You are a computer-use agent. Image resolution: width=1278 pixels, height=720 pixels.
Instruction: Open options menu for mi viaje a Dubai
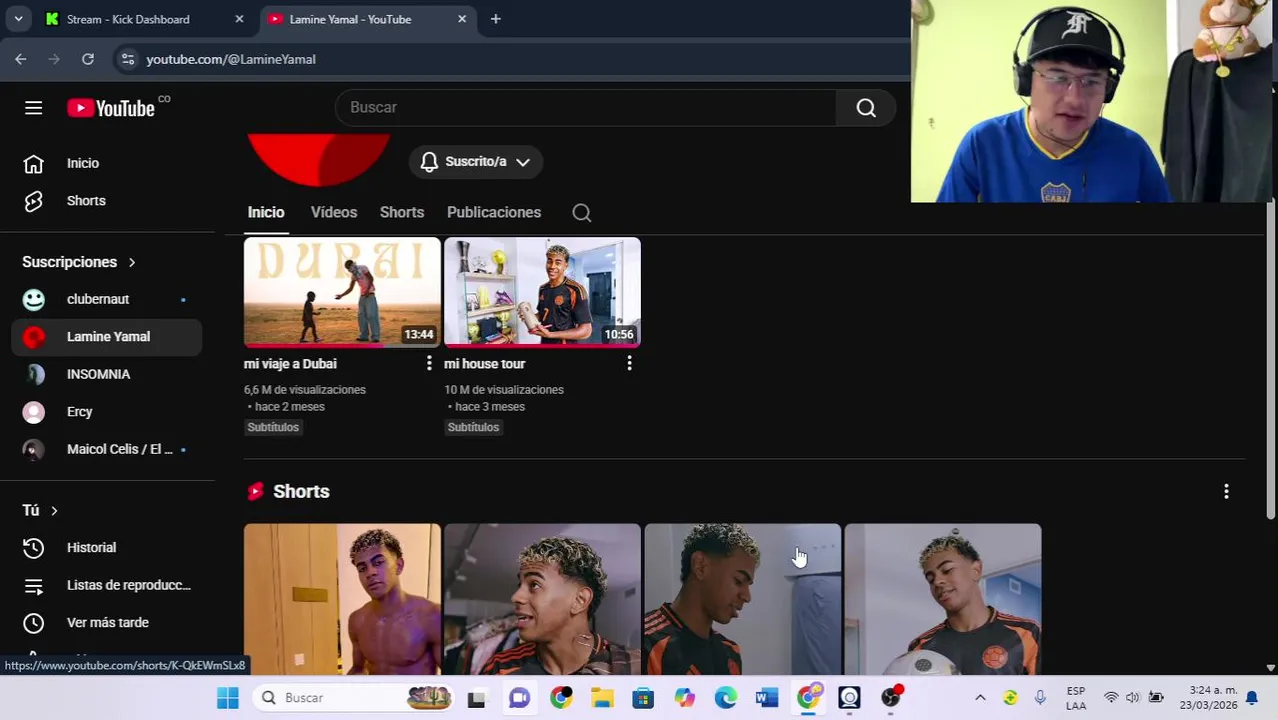pyautogui.click(x=429, y=363)
